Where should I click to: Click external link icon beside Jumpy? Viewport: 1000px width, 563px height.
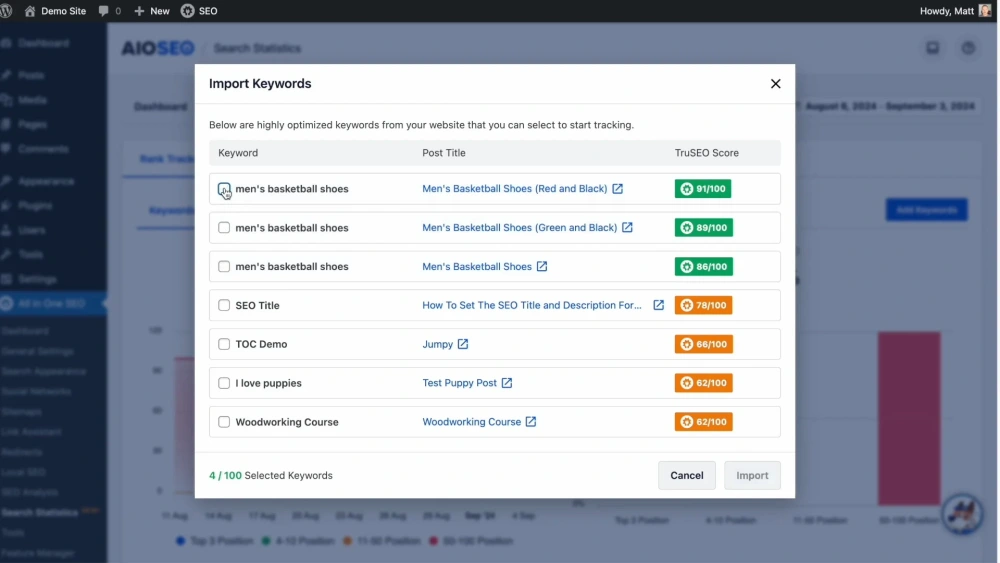(463, 344)
